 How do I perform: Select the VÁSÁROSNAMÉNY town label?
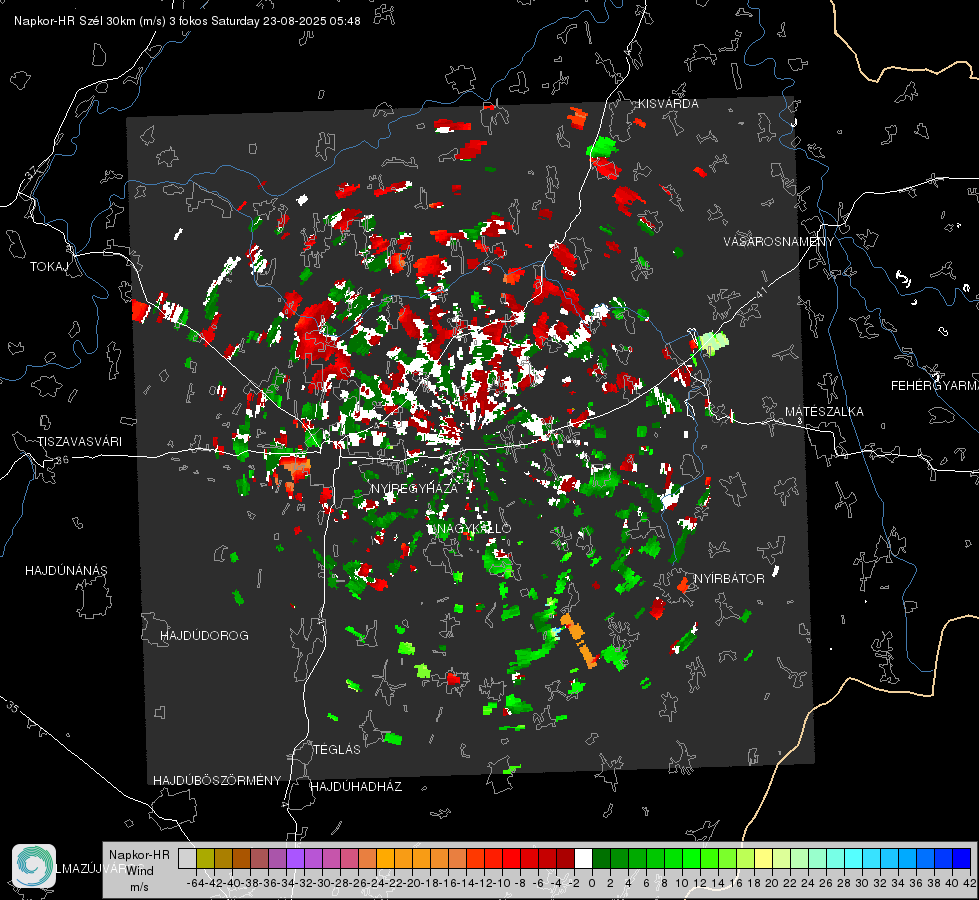(x=779, y=241)
